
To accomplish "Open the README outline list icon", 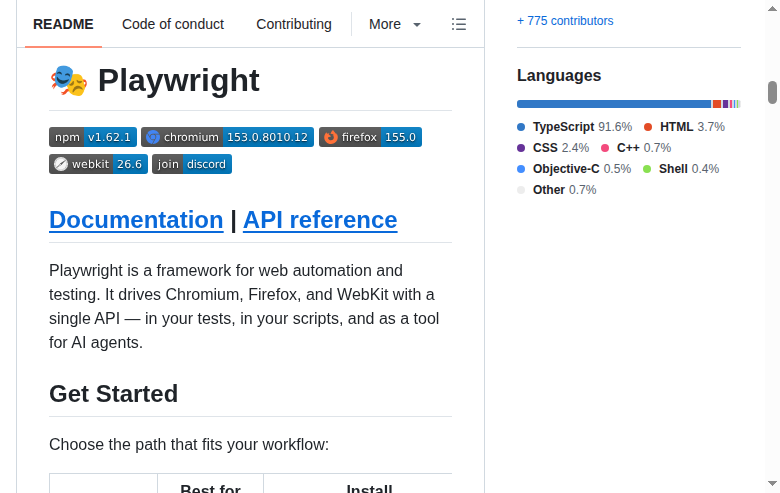I will [459, 24].
